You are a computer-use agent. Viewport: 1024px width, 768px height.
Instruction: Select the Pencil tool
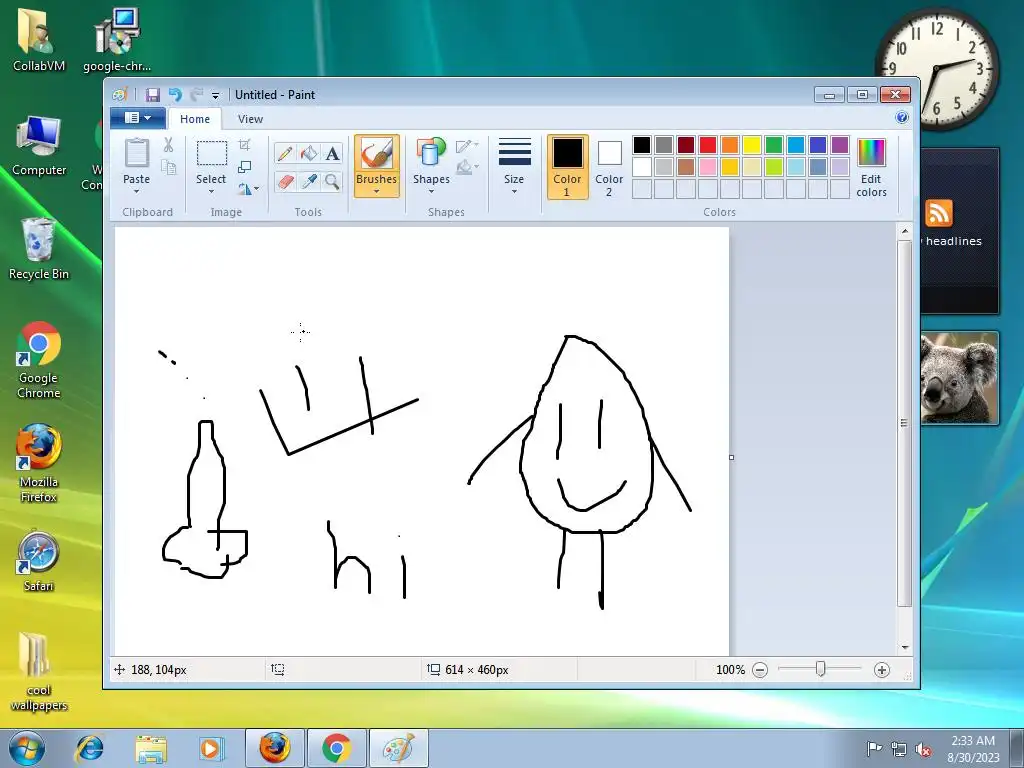click(x=285, y=153)
